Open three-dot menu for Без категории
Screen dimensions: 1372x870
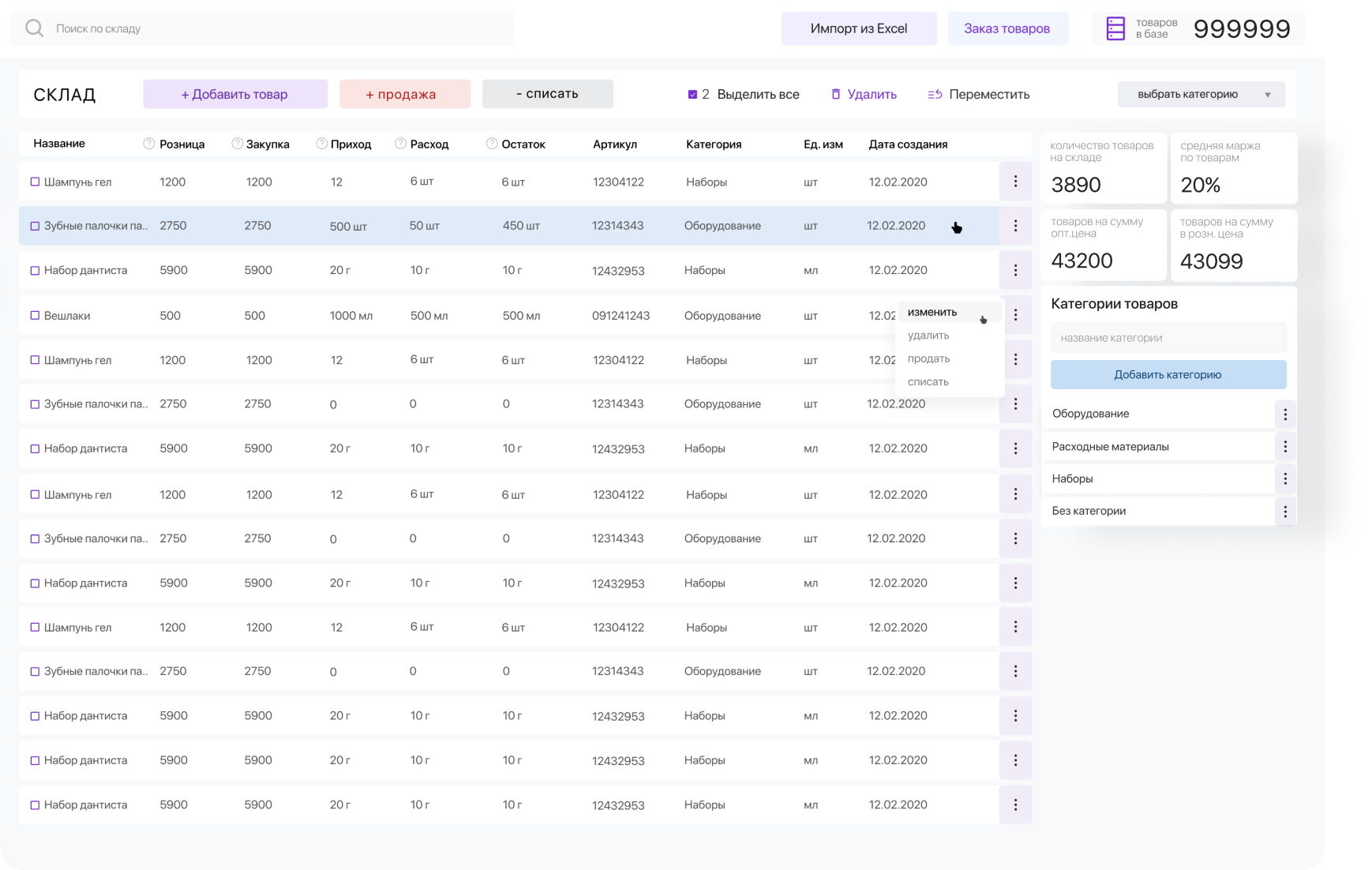tap(1284, 511)
